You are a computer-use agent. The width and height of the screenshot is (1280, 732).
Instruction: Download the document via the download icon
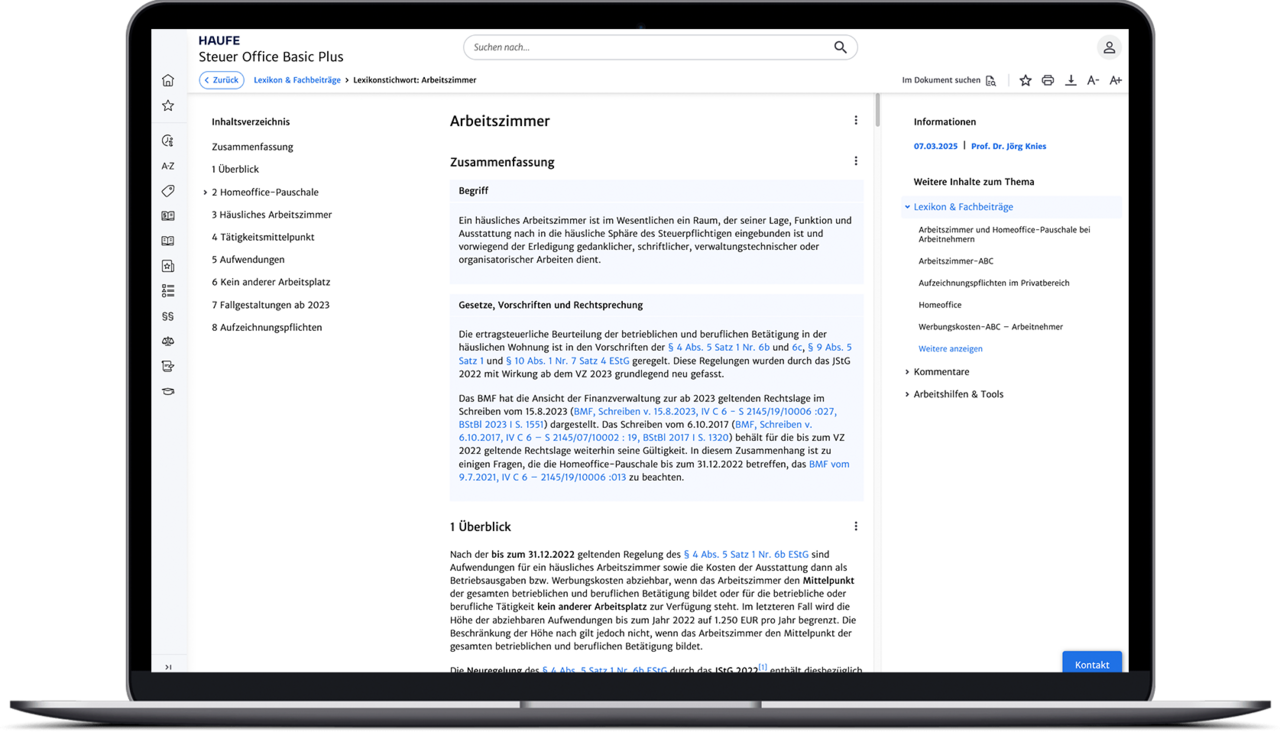click(x=1070, y=81)
